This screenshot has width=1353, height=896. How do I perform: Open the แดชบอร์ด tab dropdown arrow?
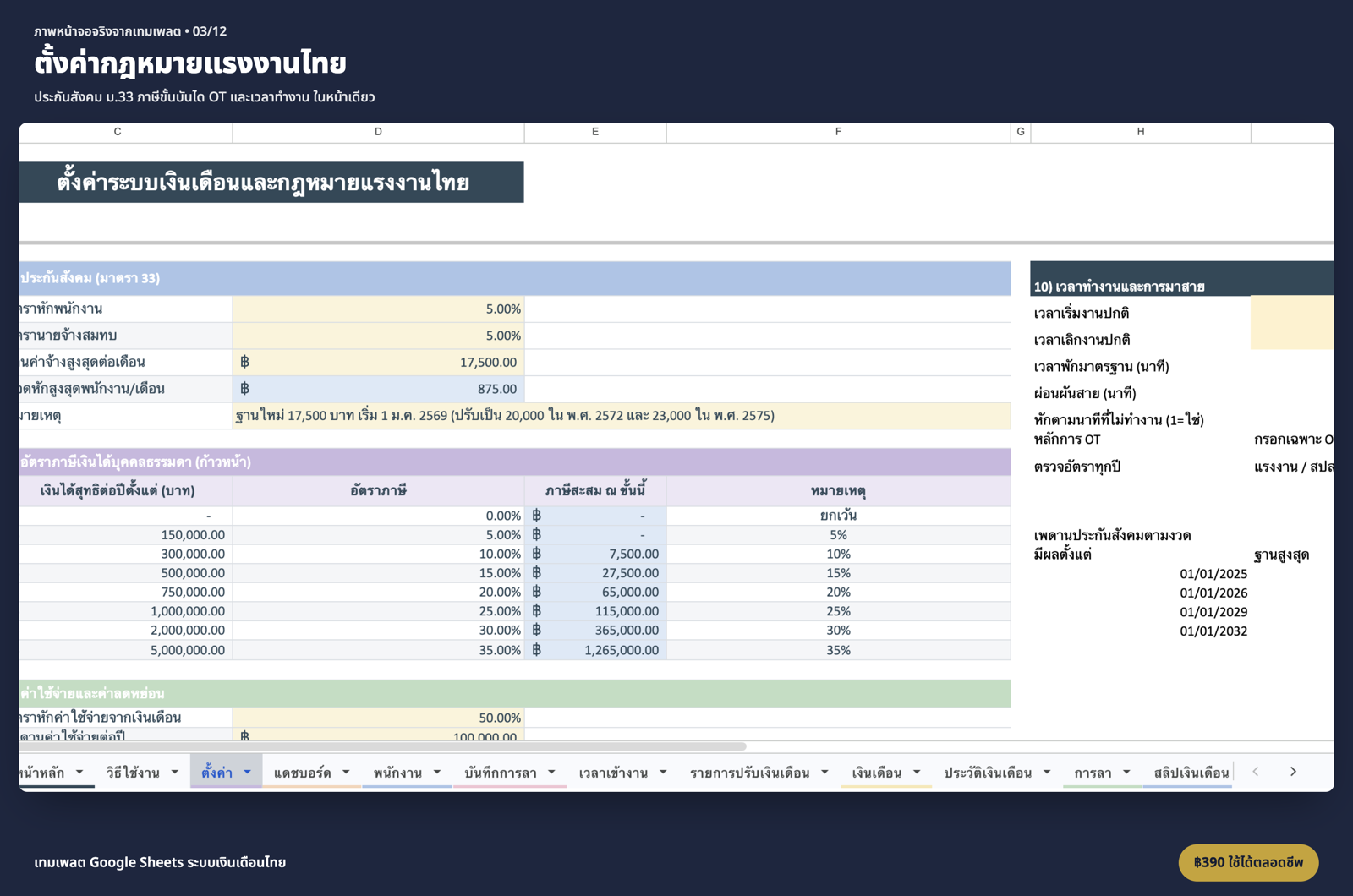346,772
